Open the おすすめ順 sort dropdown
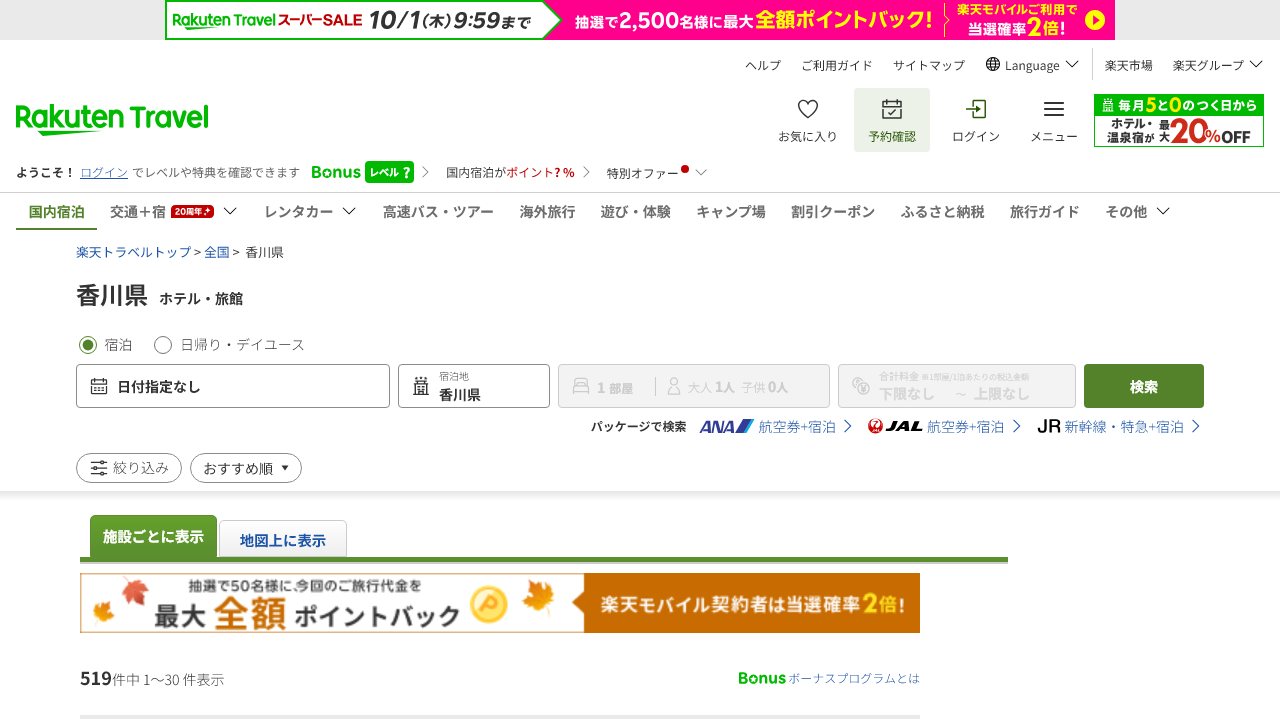The height and width of the screenshot is (720, 1280). 246,468
